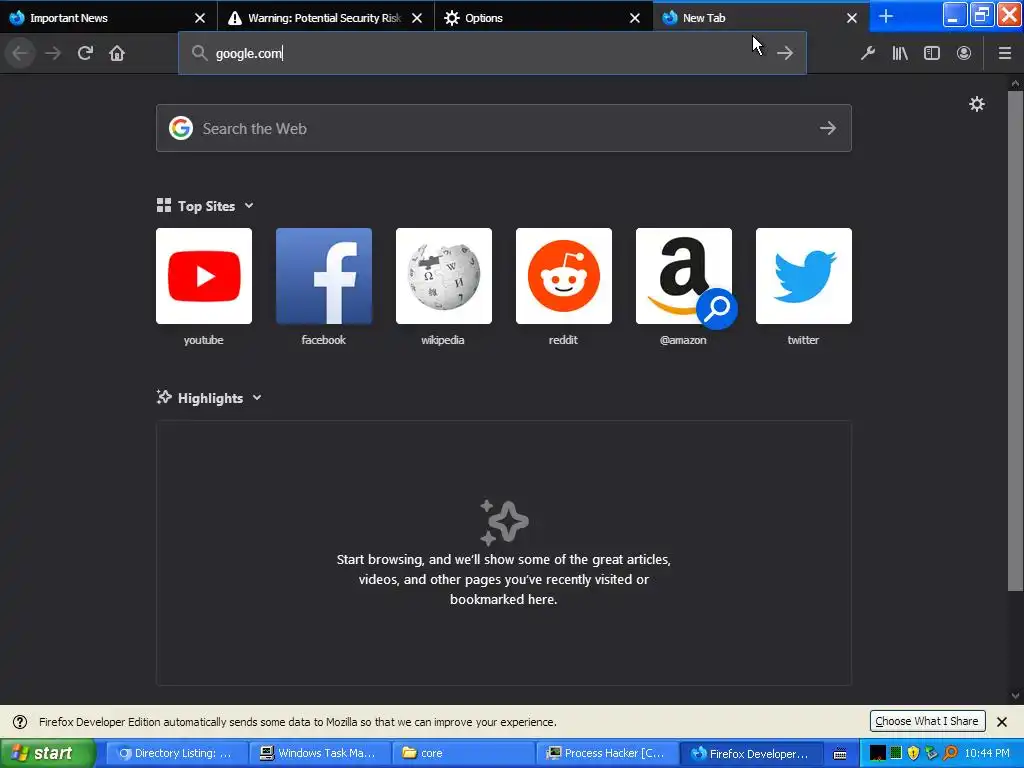Click the Google logo in search box
This screenshot has height=768, width=1024.
[181, 128]
